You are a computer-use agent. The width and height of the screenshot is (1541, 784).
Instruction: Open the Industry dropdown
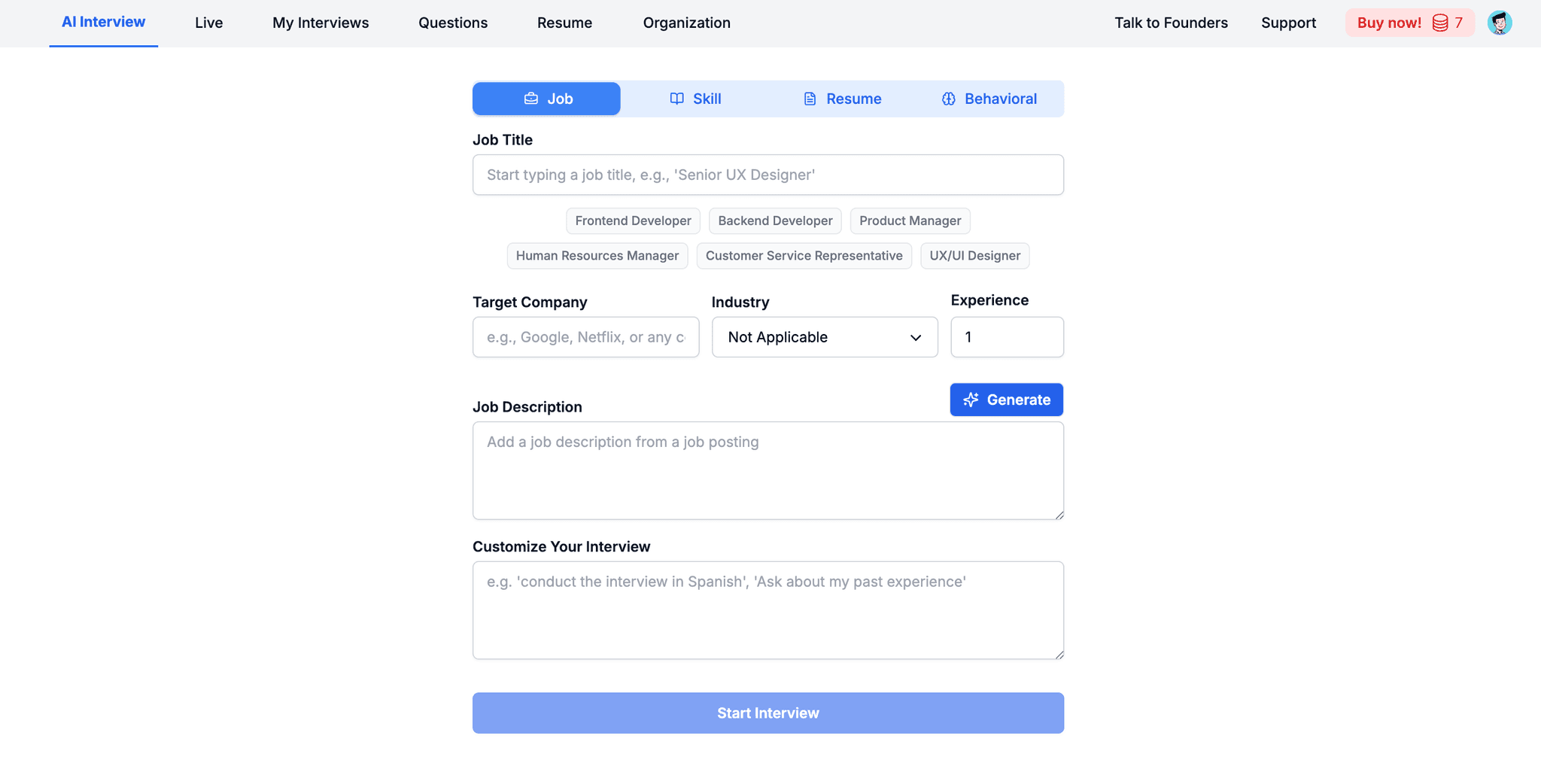pos(824,337)
